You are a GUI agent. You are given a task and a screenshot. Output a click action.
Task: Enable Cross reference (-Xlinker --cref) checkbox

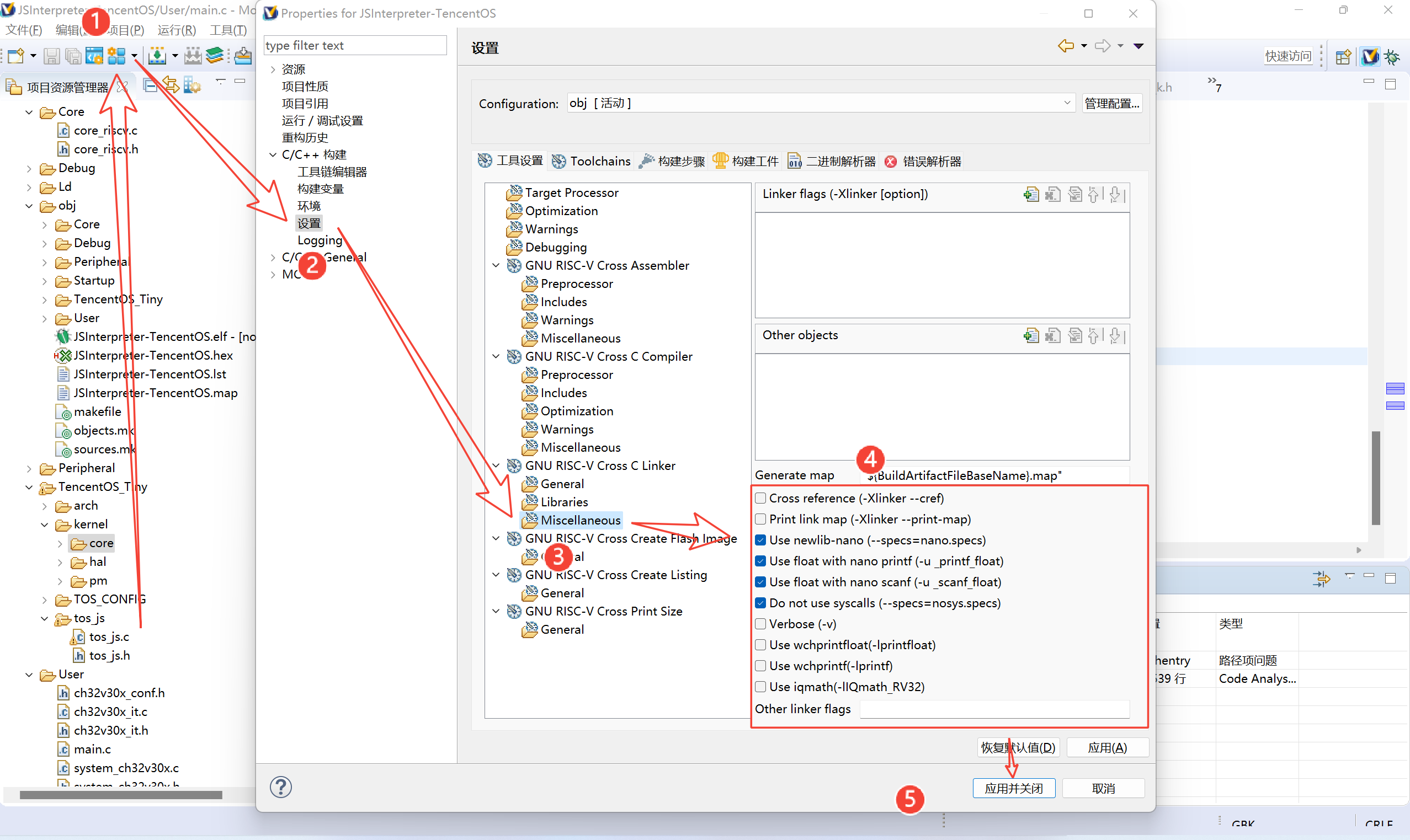[760, 498]
